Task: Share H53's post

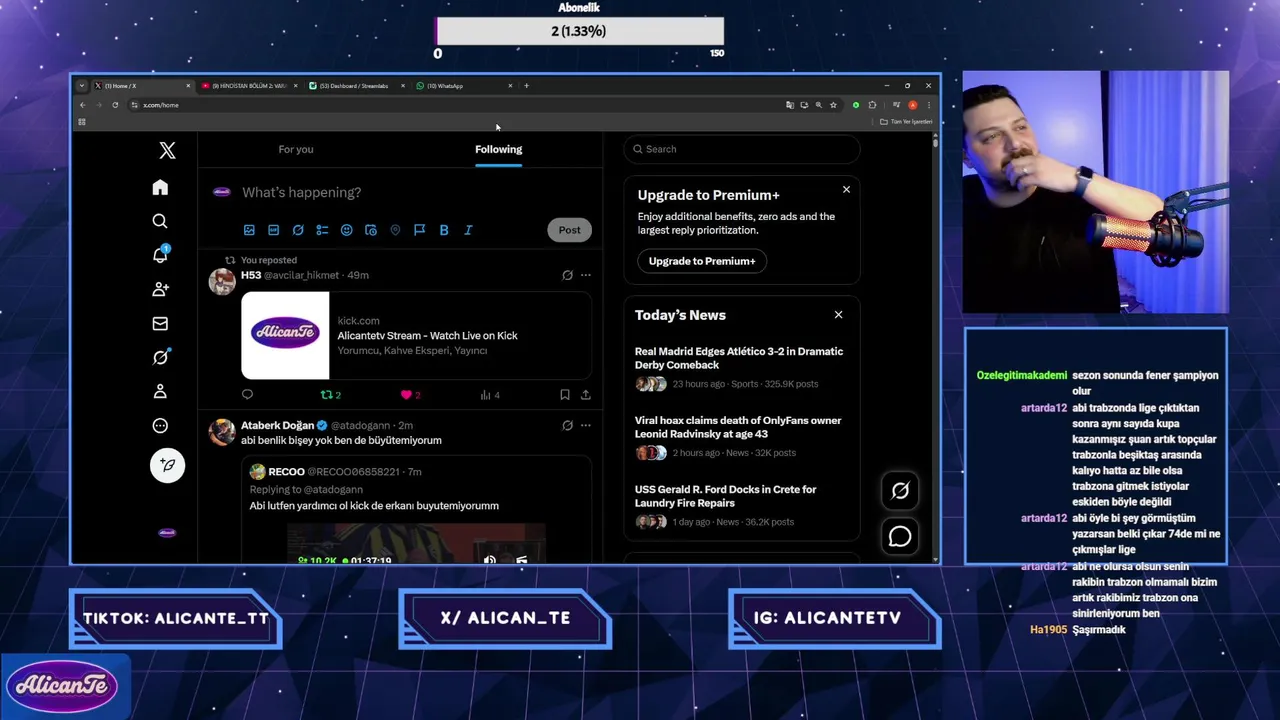Action: 585,395
